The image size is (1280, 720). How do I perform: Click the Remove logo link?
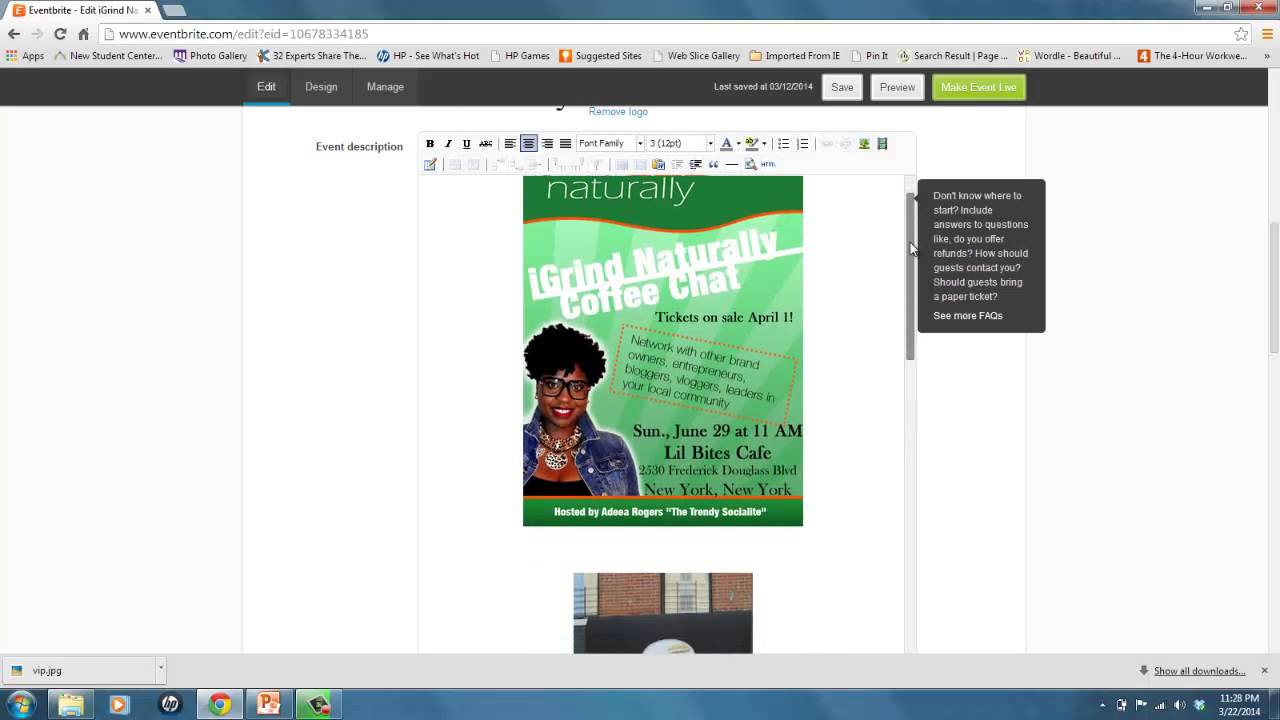(x=618, y=112)
